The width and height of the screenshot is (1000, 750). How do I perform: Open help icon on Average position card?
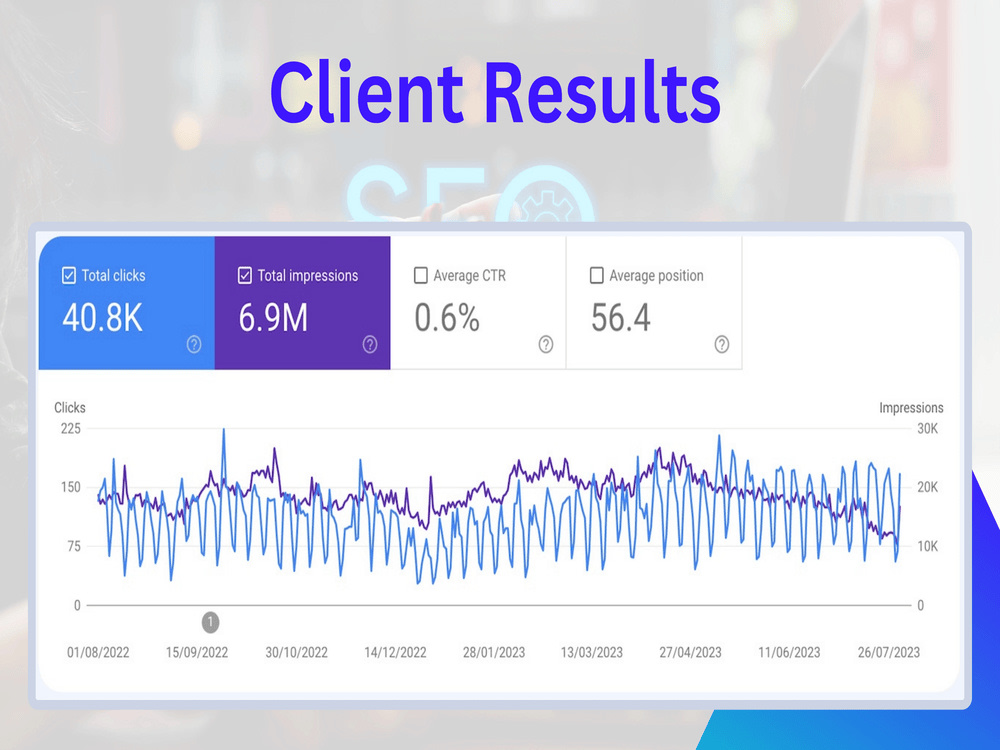[722, 344]
